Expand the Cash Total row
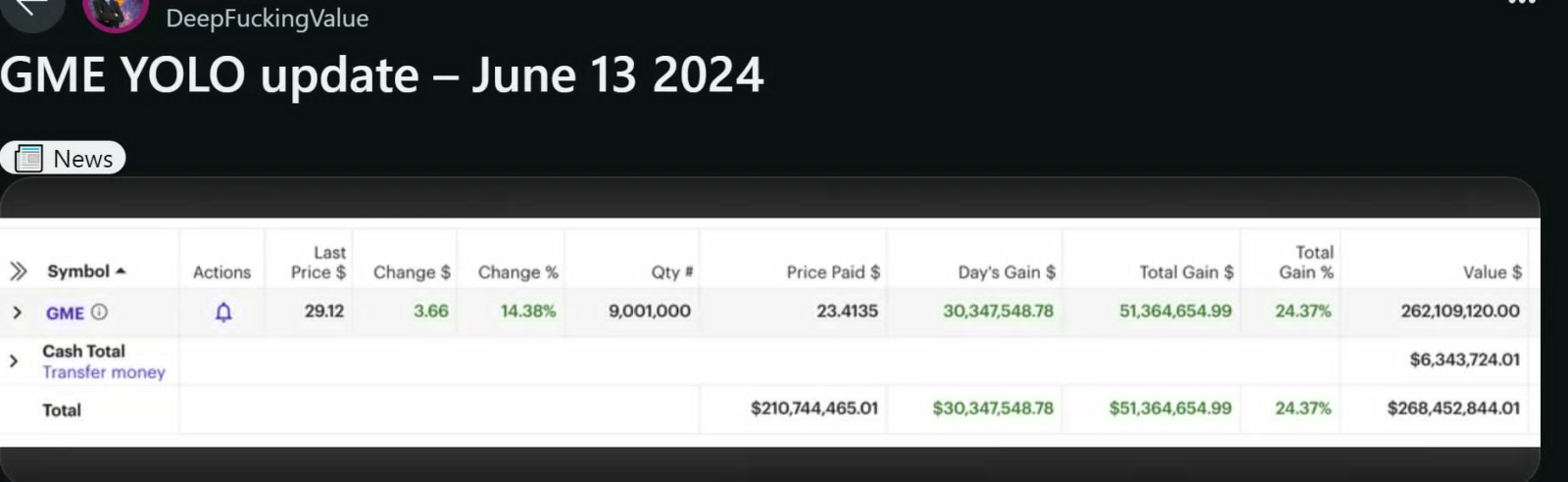 (14, 361)
